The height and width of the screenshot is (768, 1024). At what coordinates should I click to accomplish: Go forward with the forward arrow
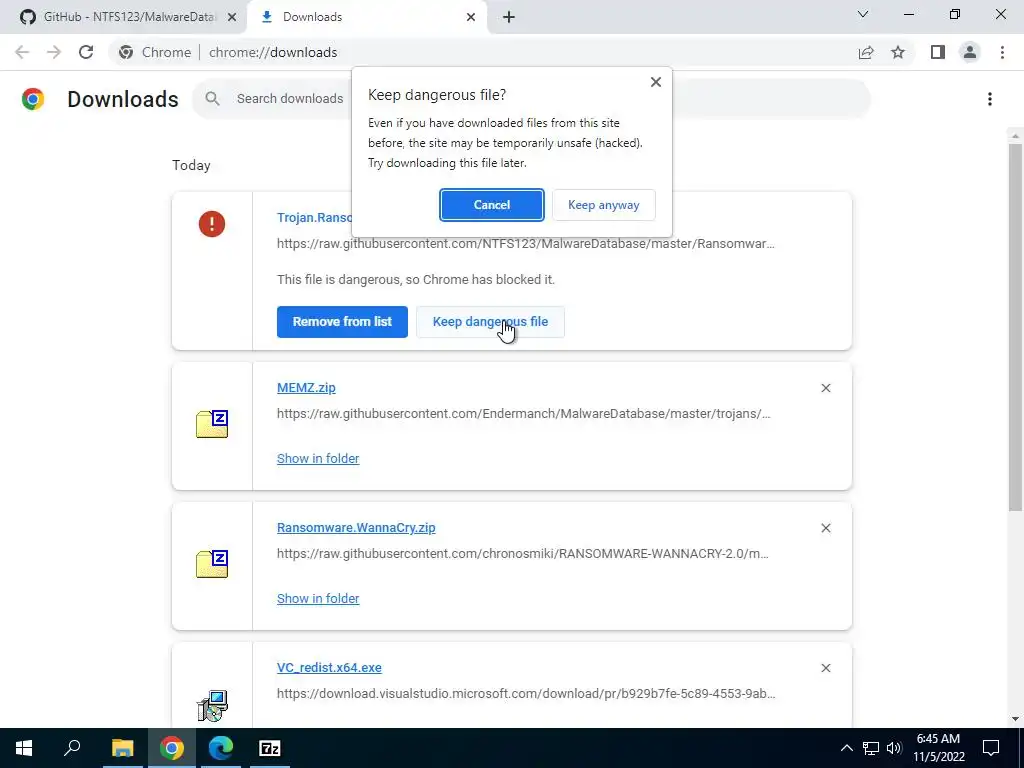tap(54, 52)
